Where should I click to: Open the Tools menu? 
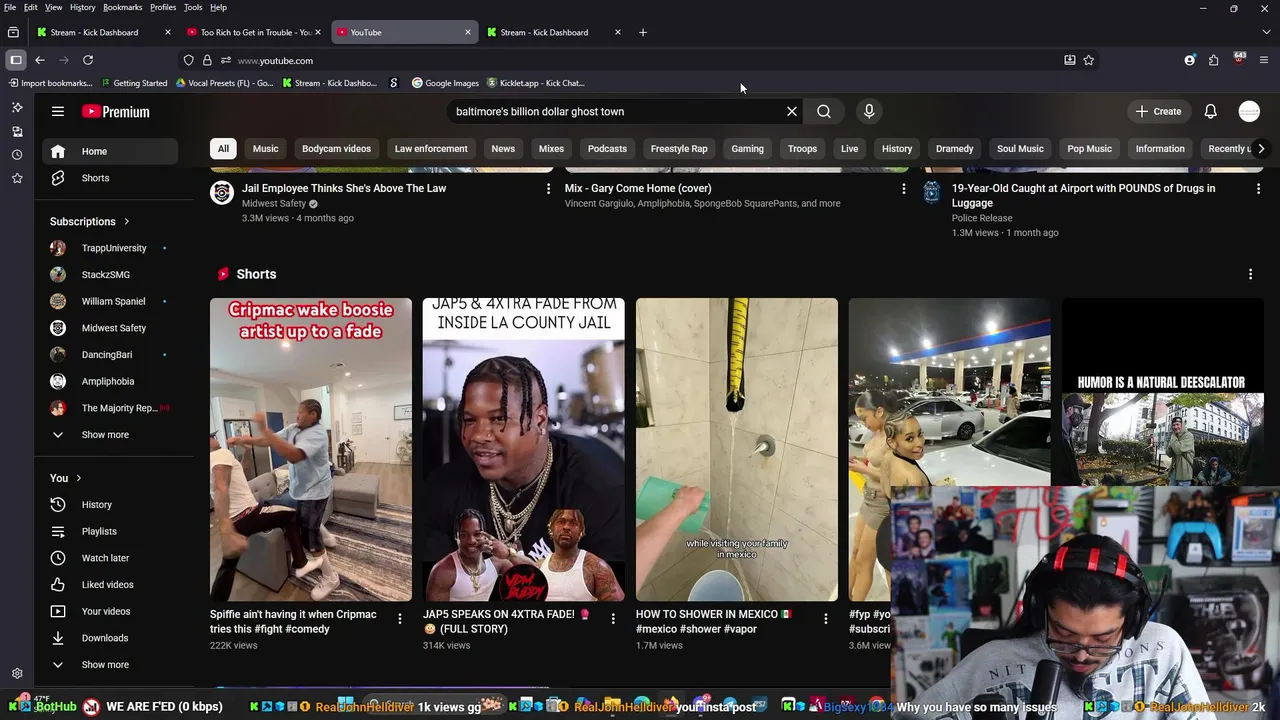[x=193, y=7]
